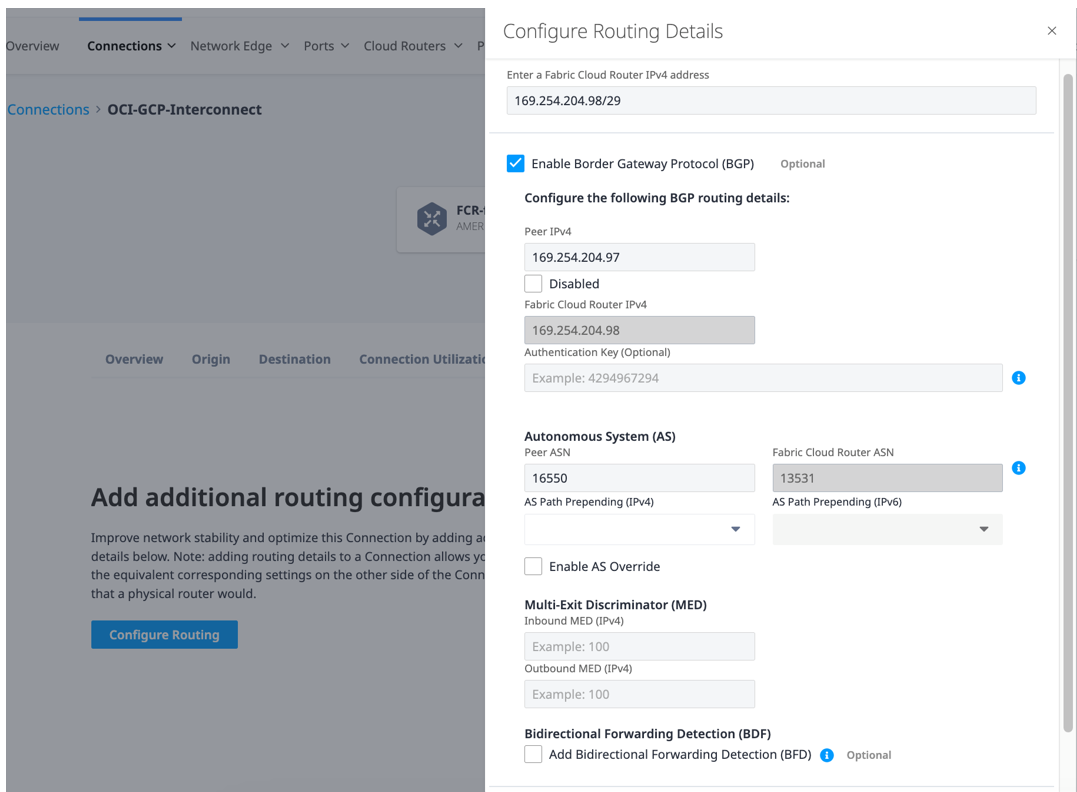Uncheck Enable Border Gateway Protocol checkbox
The image size is (1077, 792).
tap(516, 163)
